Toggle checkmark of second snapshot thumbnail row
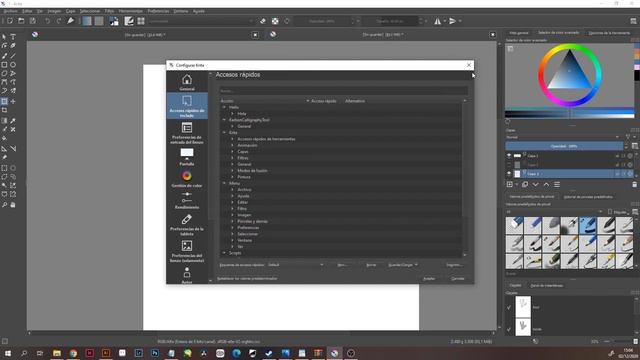Screen dimensions: 640x360 pyautogui.click(x=509, y=329)
